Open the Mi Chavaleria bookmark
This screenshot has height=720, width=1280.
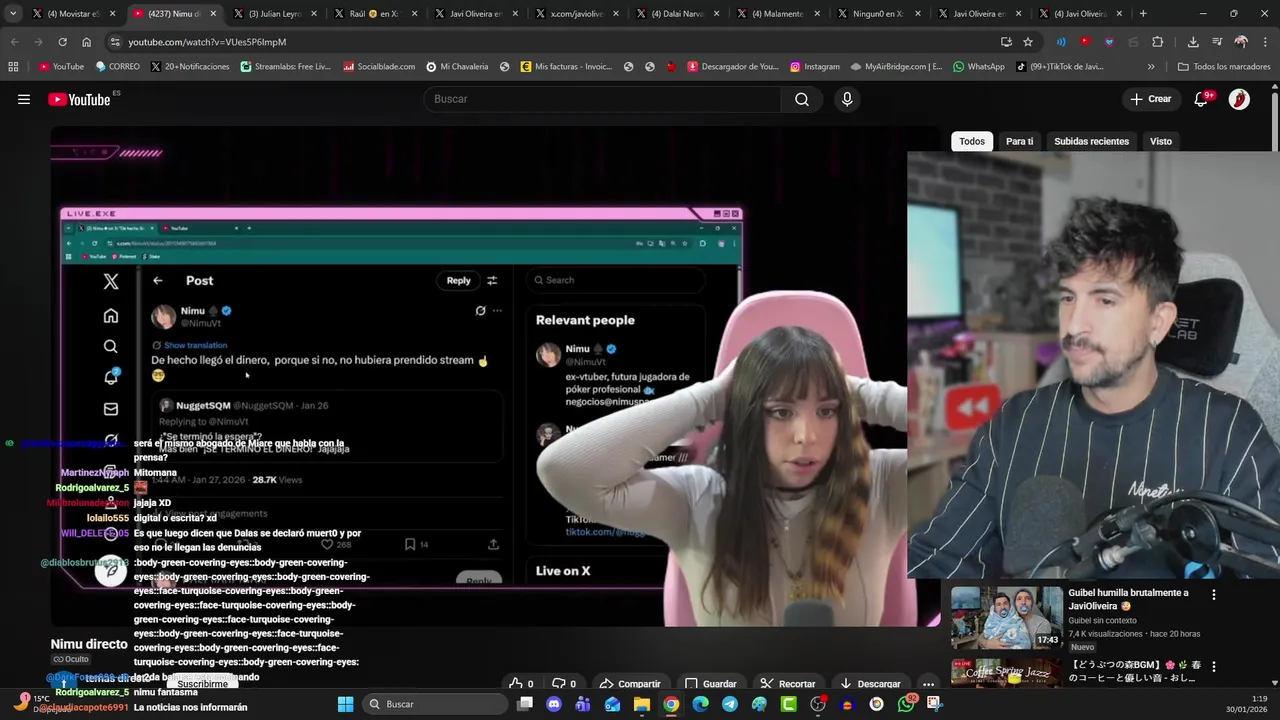coord(457,67)
